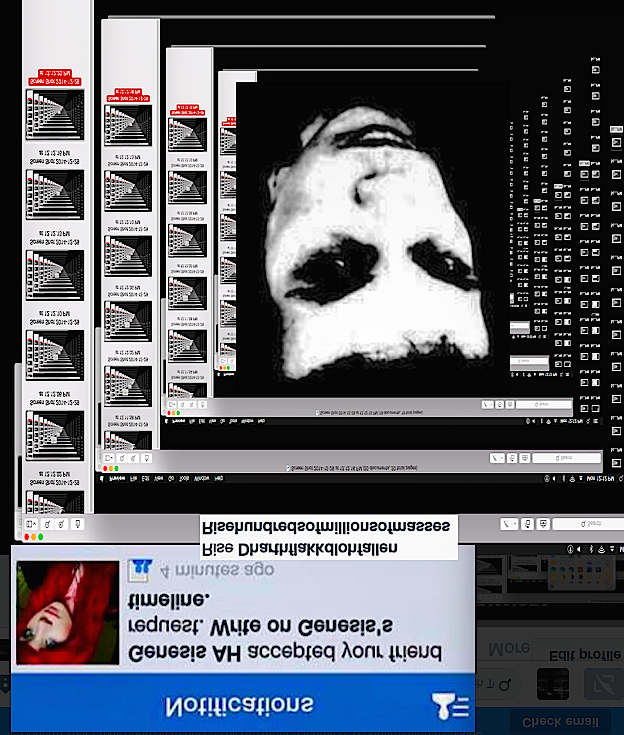
Task: Open markup pen dropdown in outermost Preview window
Action: 509,524
